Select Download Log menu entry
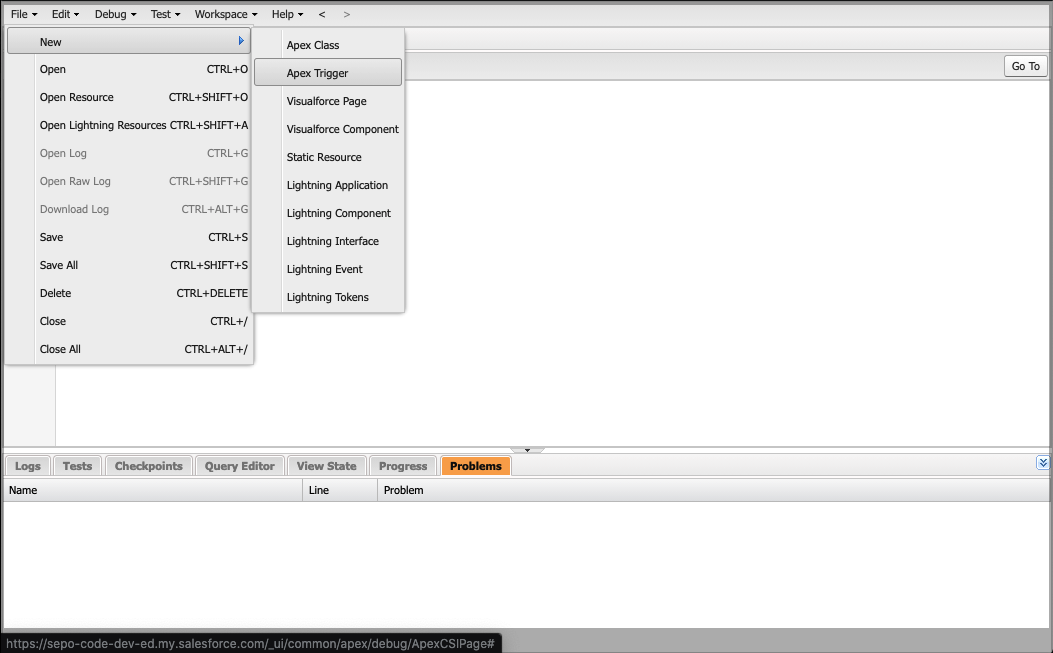Image resolution: width=1053 pixels, height=653 pixels. click(x=129, y=209)
